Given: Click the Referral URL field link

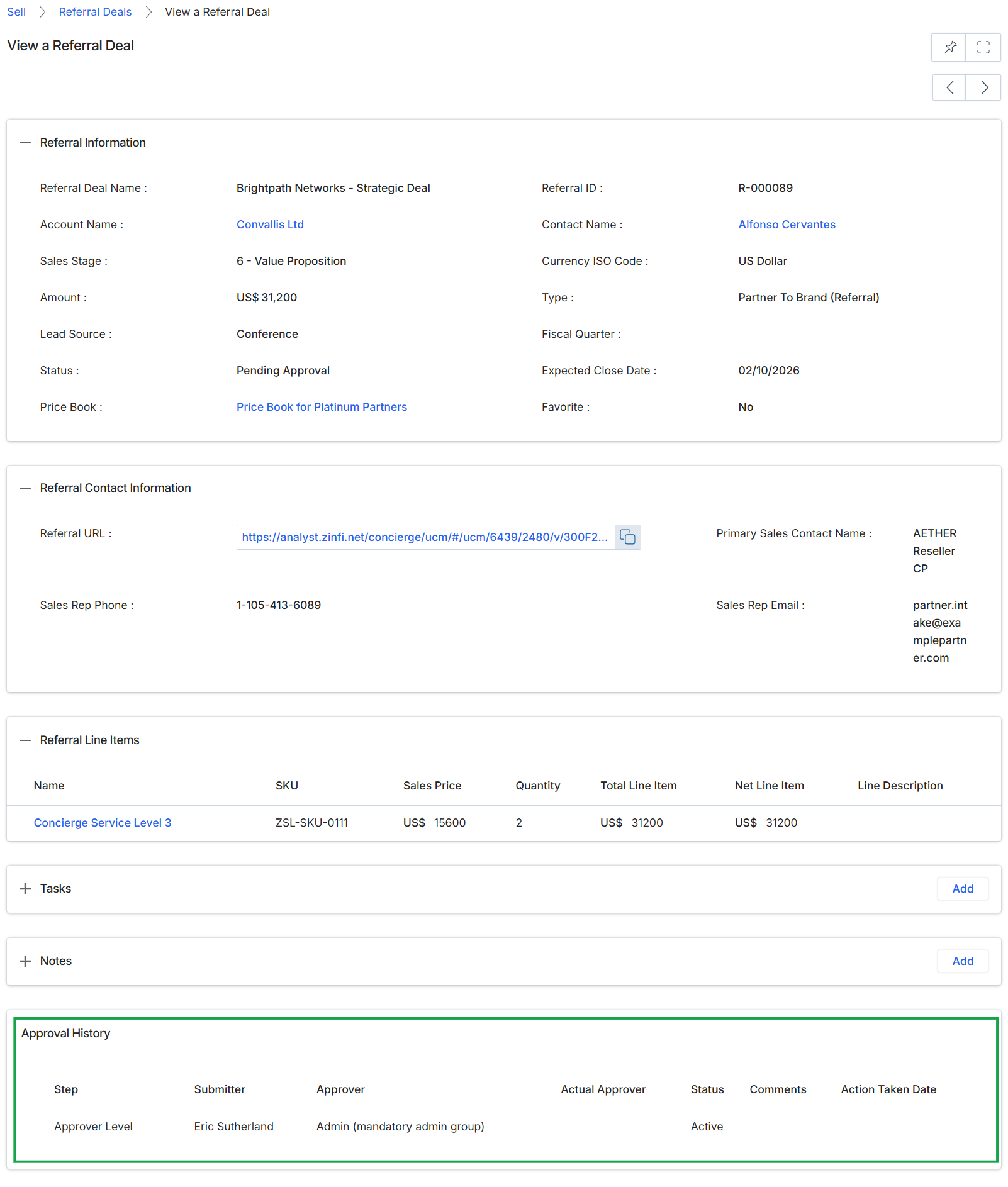Looking at the screenshot, I should coord(425,537).
